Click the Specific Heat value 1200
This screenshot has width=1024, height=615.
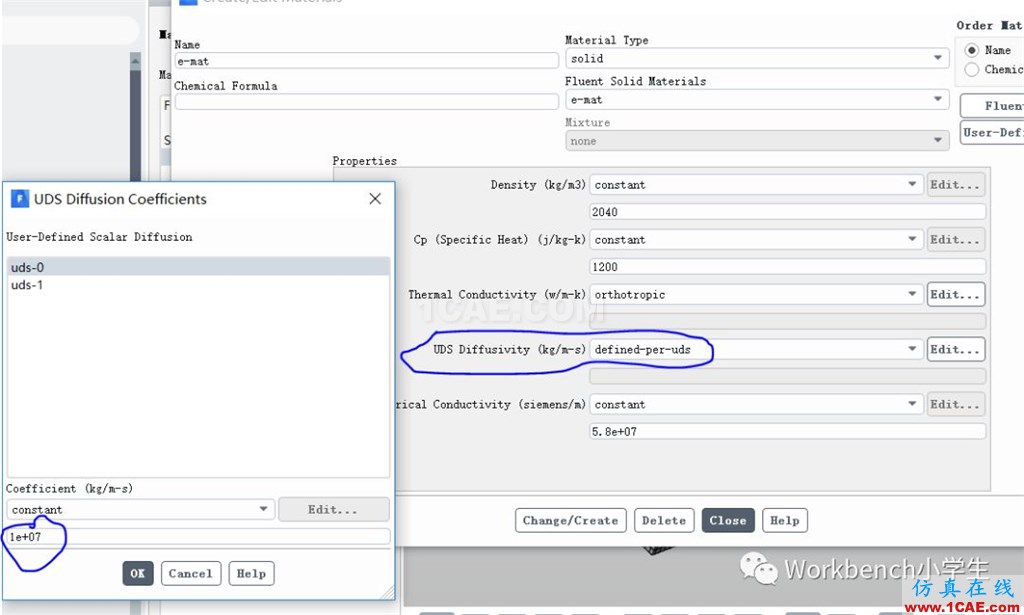point(788,266)
